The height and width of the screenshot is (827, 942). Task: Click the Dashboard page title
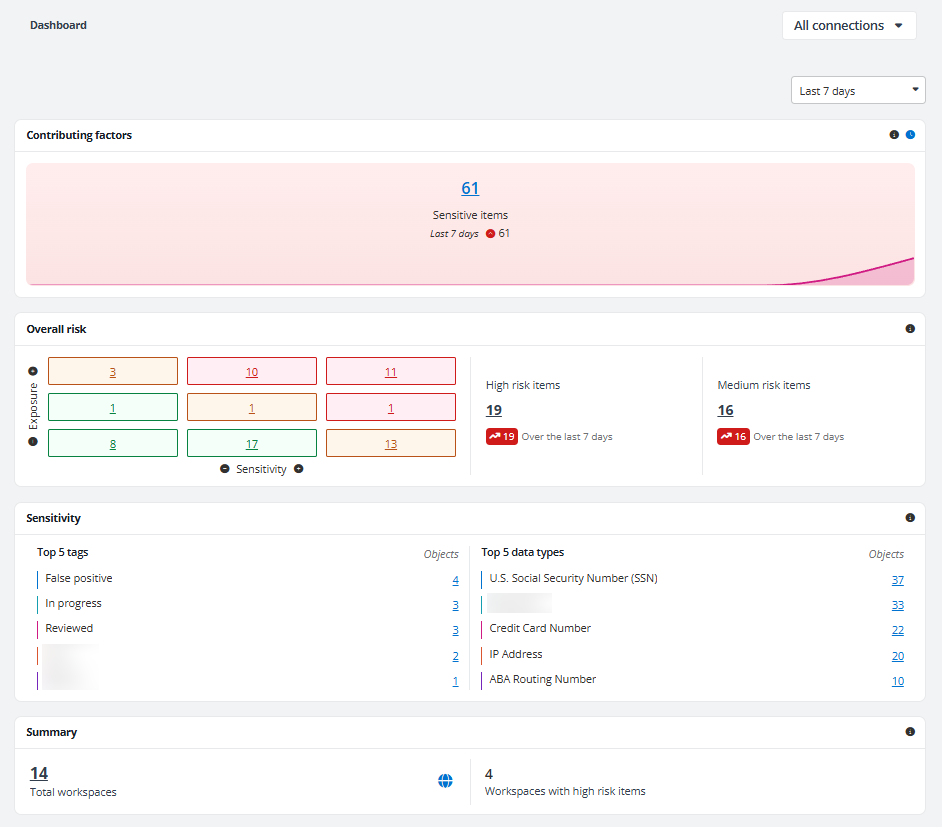click(58, 25)
